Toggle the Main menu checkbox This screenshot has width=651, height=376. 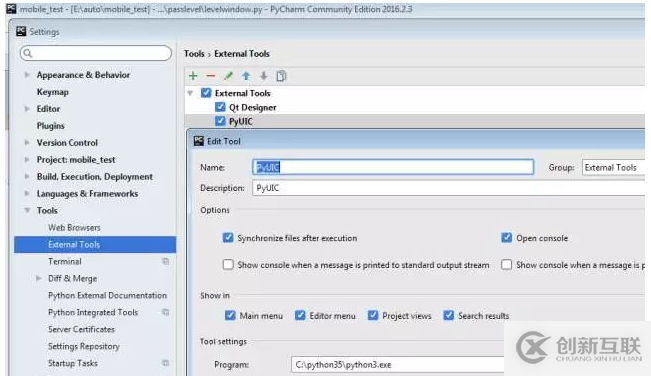click(x=230, y=315)
